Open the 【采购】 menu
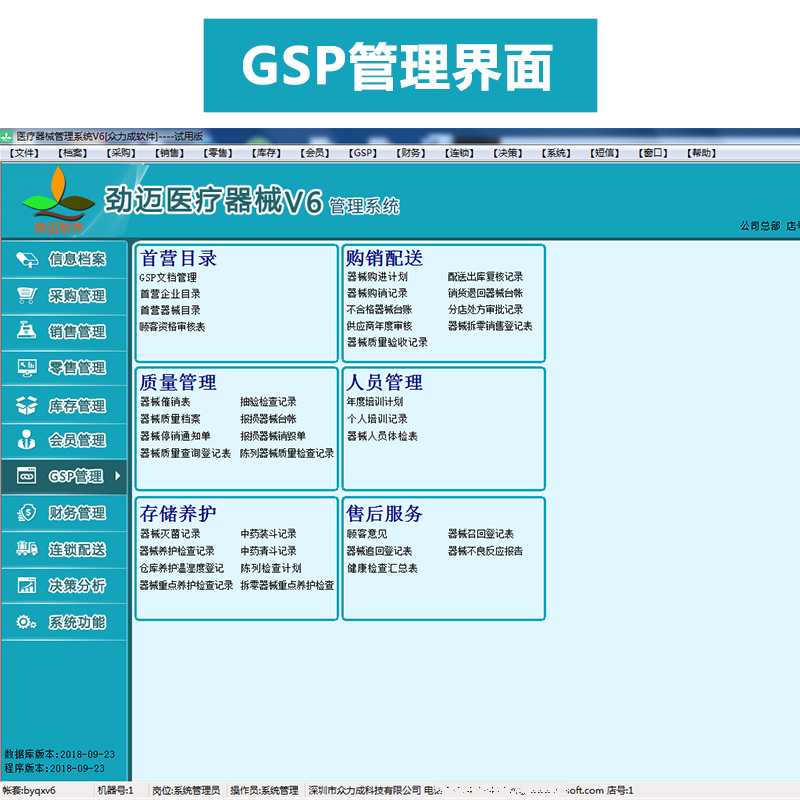 click(121, 153)
